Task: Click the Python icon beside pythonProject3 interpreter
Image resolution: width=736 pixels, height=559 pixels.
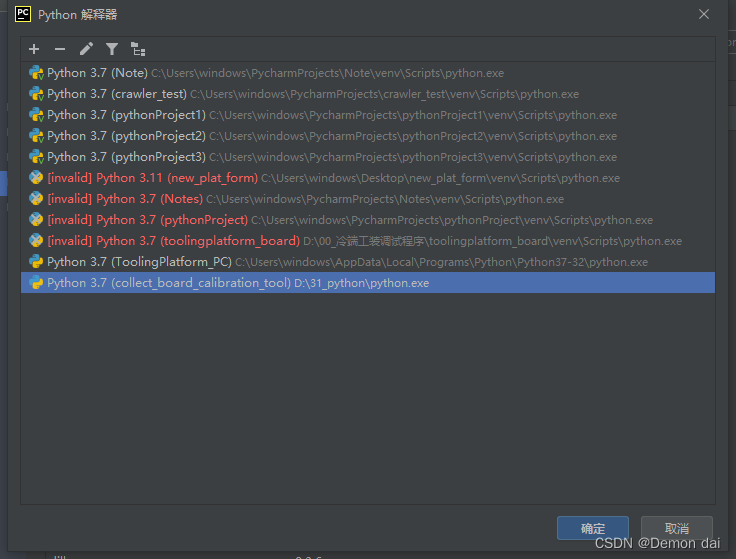Action: tap(36, 157)
